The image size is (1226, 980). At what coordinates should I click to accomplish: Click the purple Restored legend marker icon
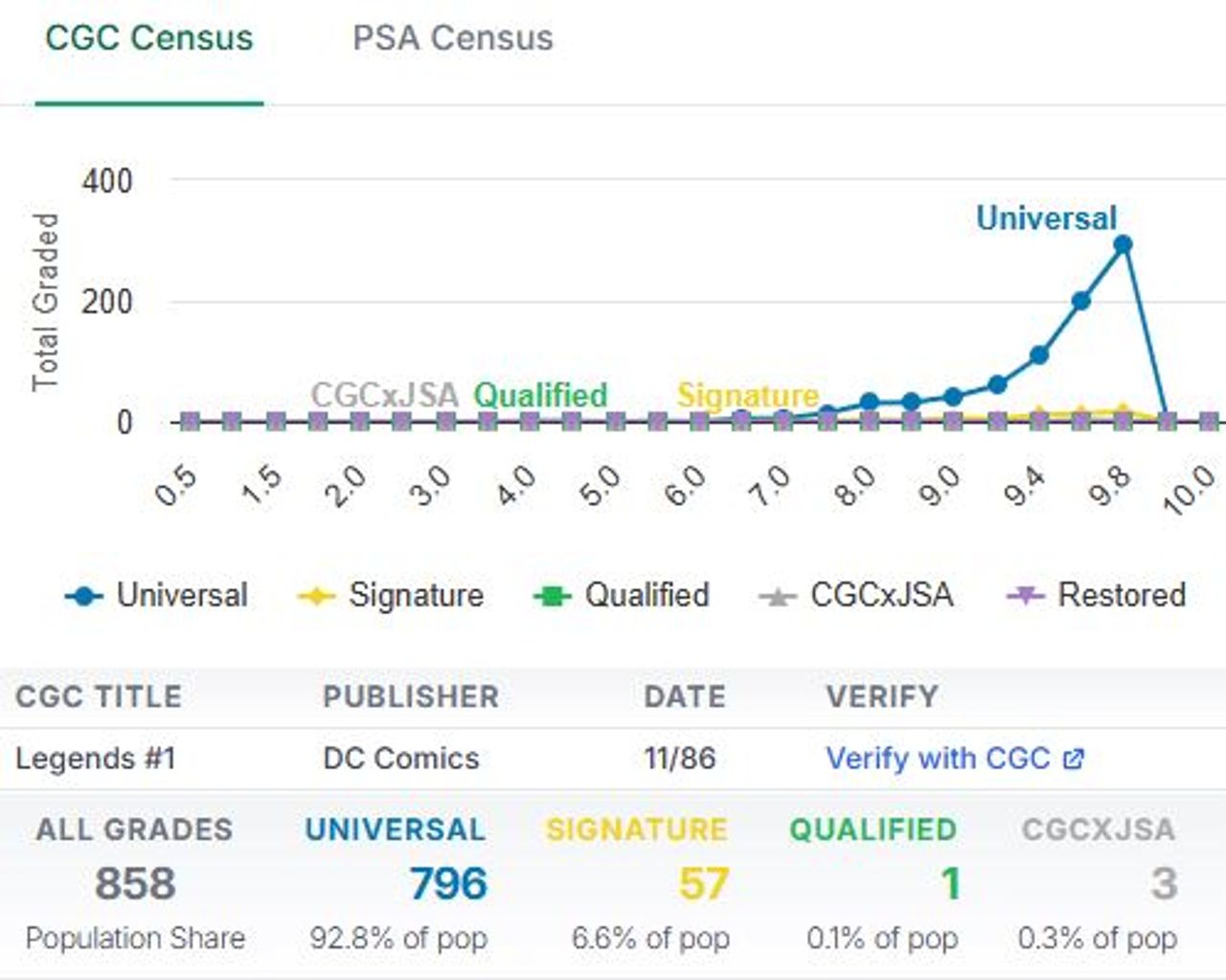pos(1025,596)
